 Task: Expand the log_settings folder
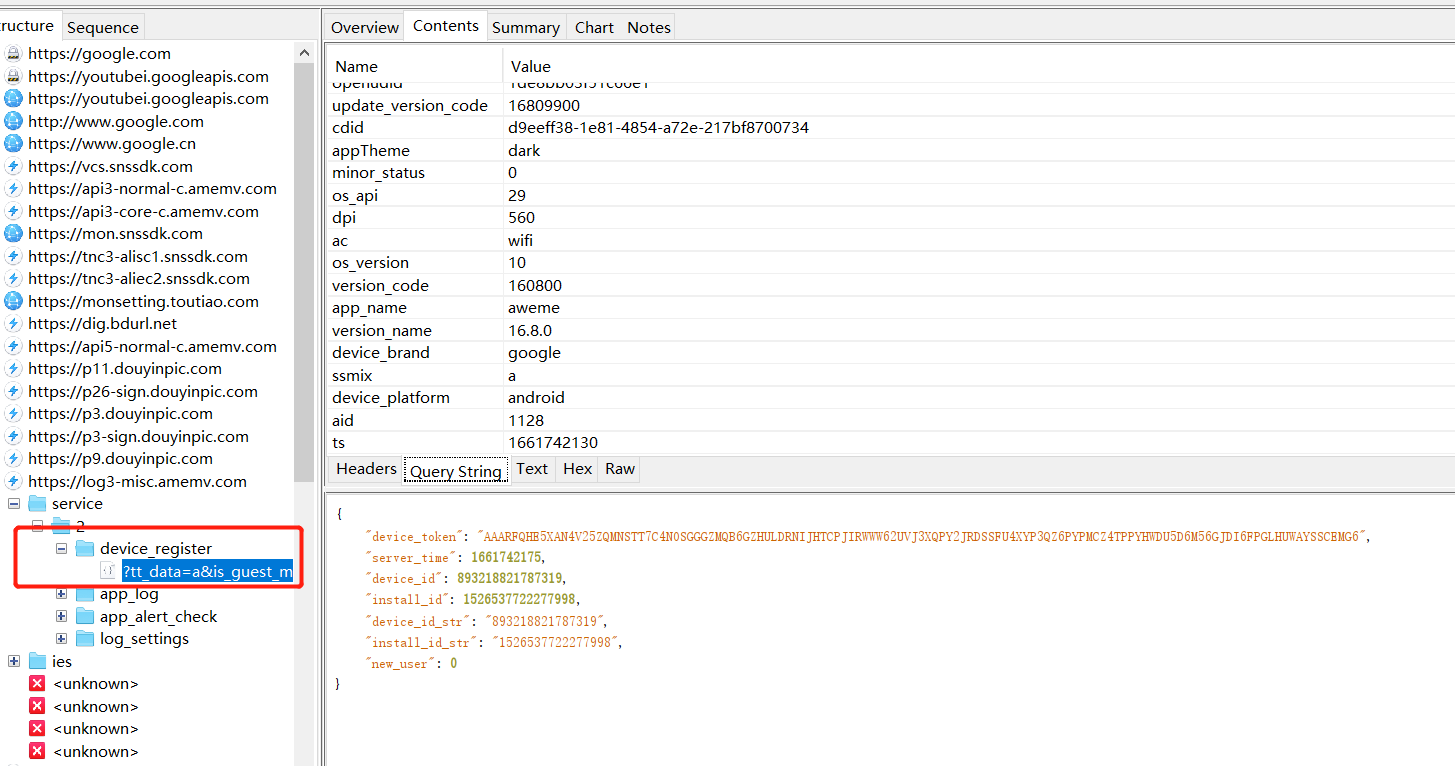pos(62,639)
